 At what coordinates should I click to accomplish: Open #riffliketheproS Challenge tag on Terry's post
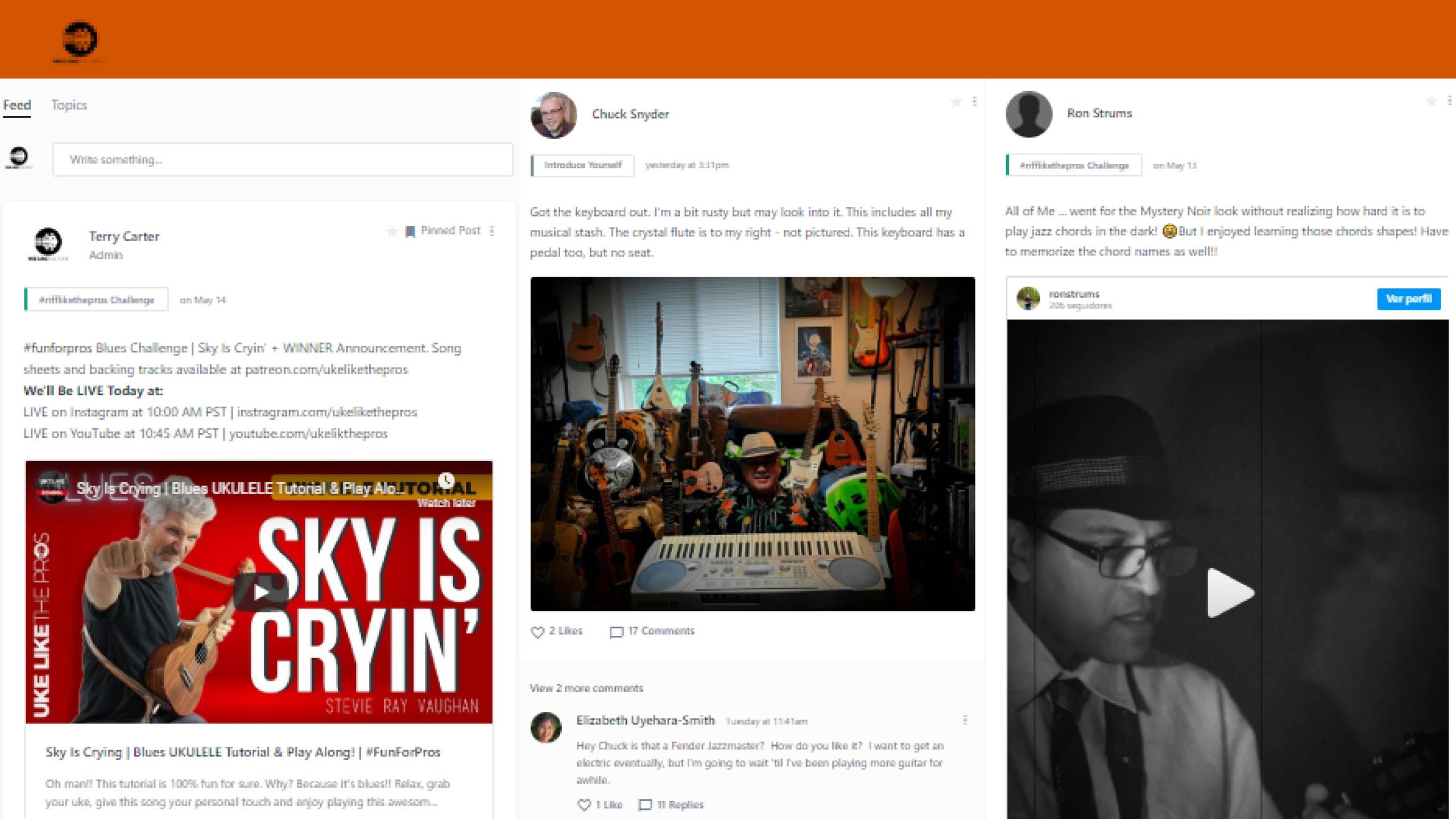click(96, 300)
